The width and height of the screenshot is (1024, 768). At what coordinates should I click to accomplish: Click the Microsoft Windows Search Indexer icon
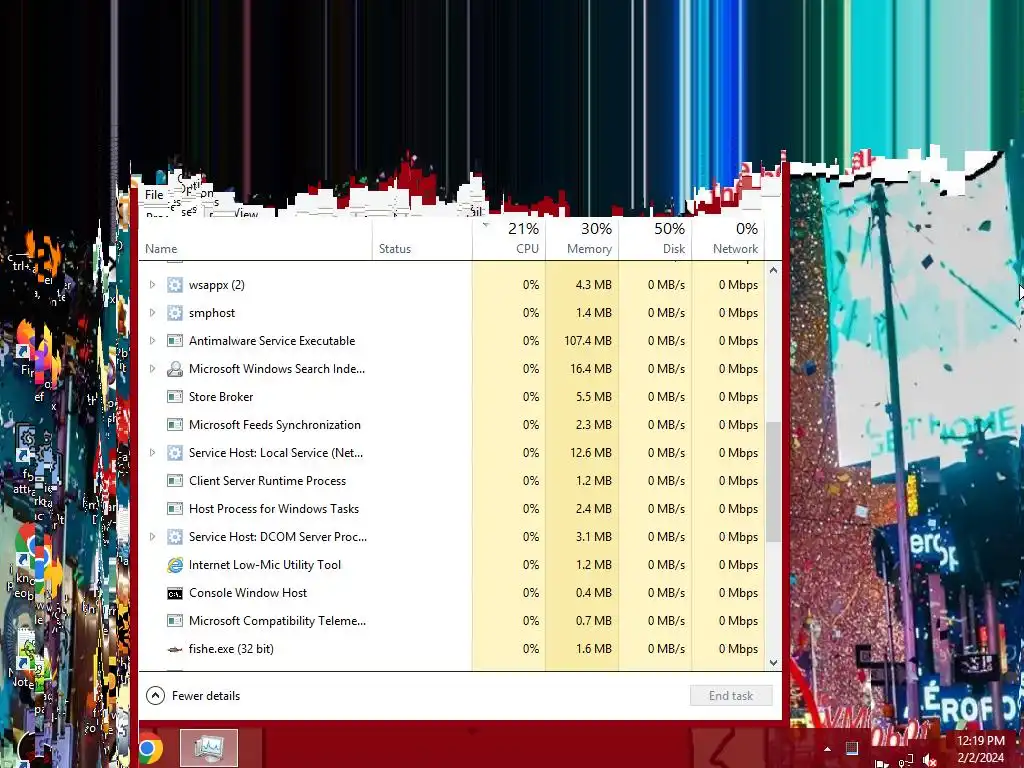174,369
